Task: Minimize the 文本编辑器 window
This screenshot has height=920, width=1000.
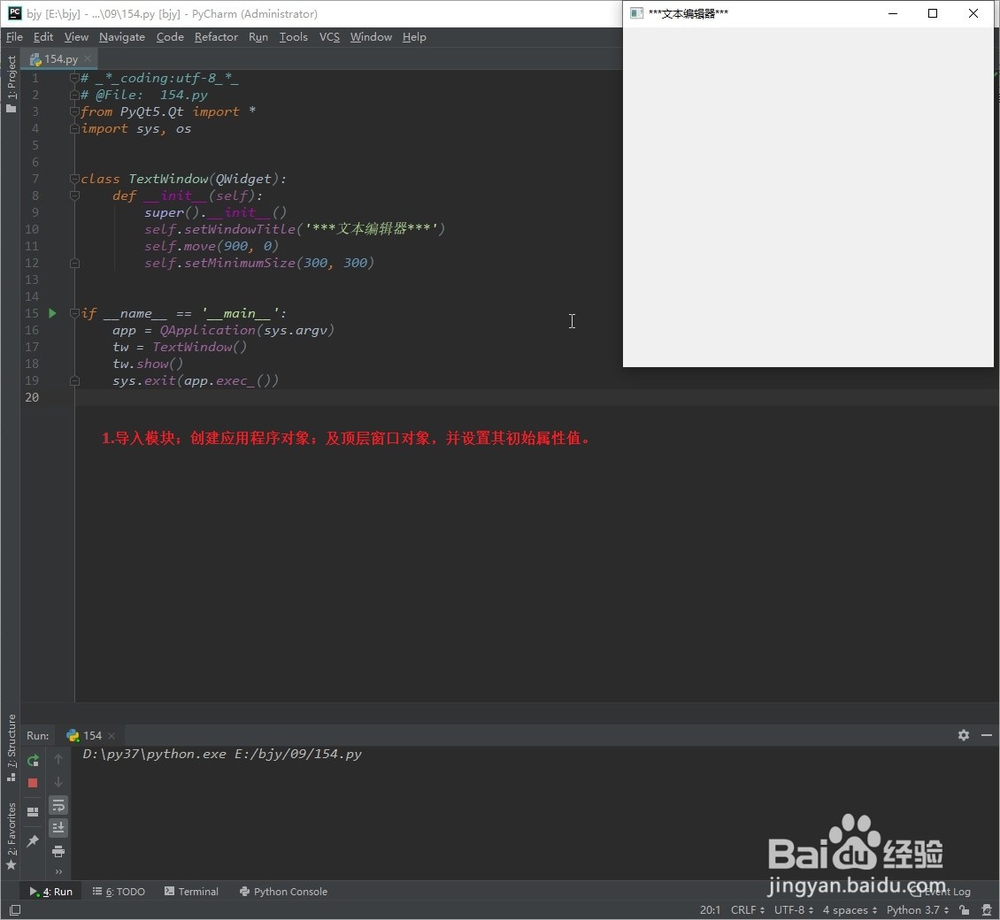Action: (893, 13)
